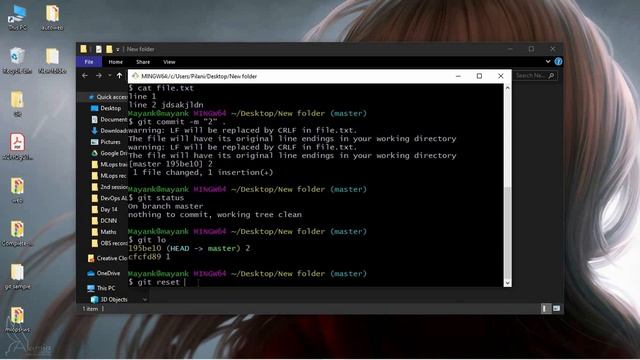Open the File menu in Explorer

click(x=89, y=62)
